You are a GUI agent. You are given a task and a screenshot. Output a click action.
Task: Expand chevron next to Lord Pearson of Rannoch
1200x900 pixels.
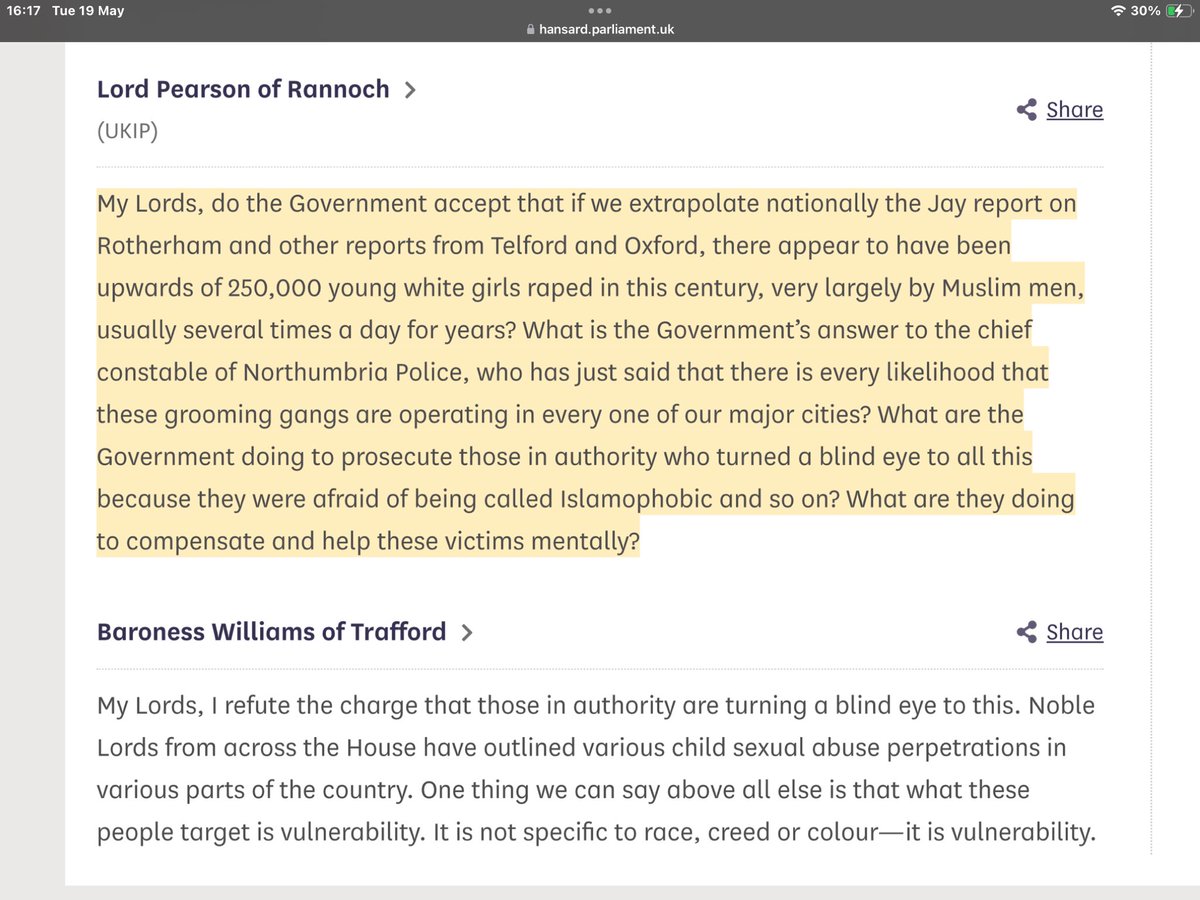[409, 90]
